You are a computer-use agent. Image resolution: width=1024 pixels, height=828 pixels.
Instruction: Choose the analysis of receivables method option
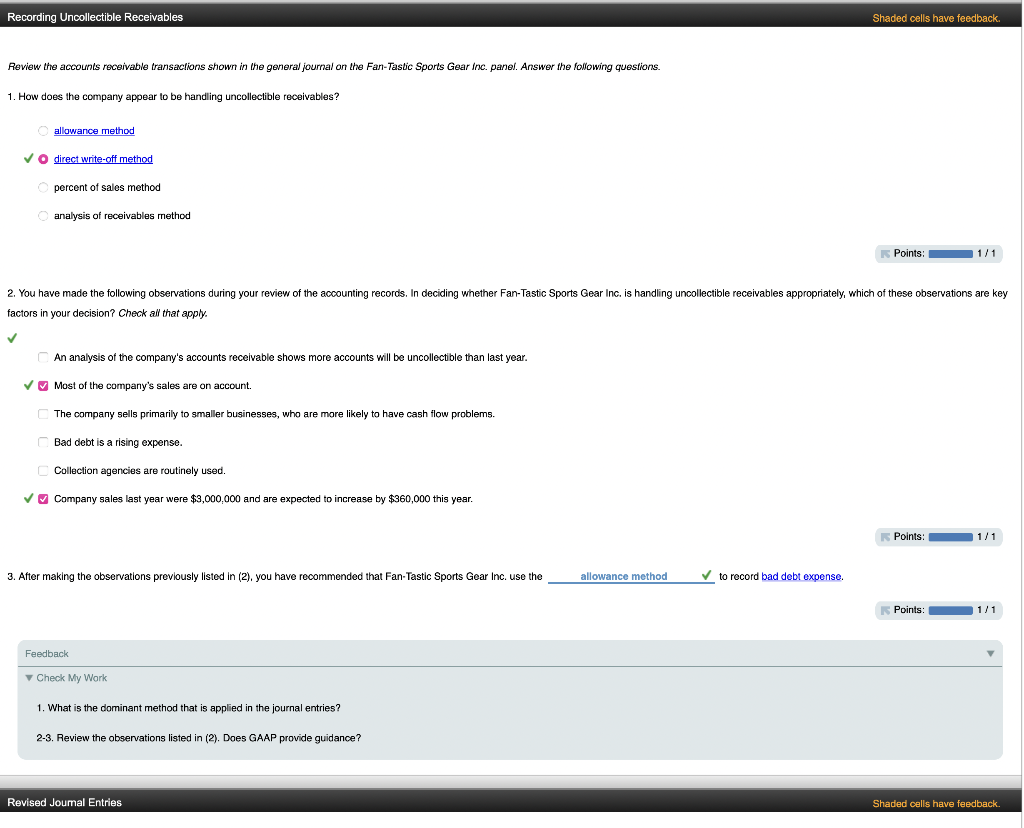[43, 216]
